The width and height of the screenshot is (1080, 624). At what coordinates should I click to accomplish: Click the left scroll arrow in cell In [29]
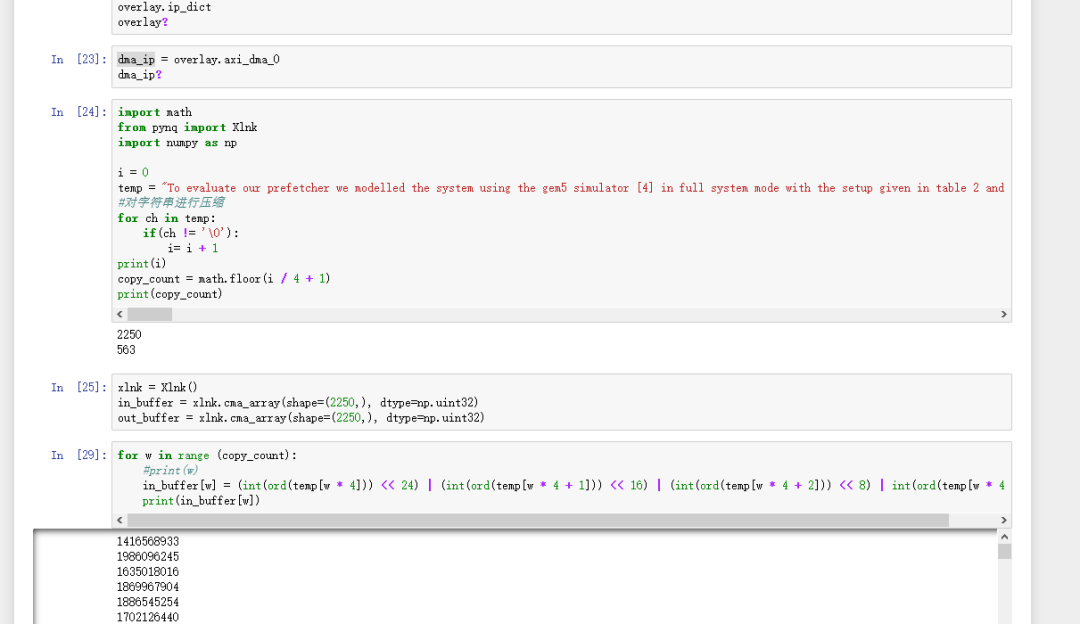[x=119, y=519]
